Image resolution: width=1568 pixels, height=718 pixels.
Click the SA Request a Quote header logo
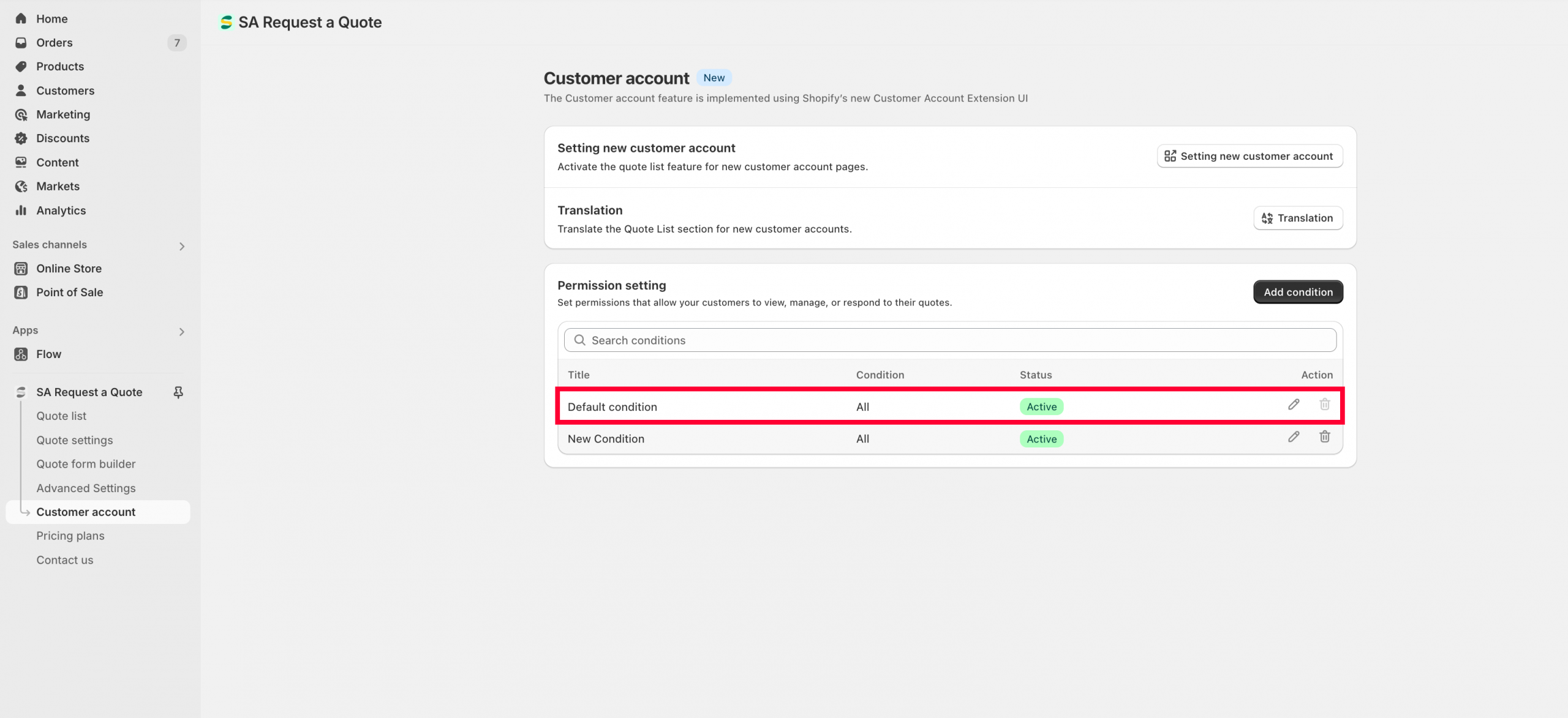(226, 23)
